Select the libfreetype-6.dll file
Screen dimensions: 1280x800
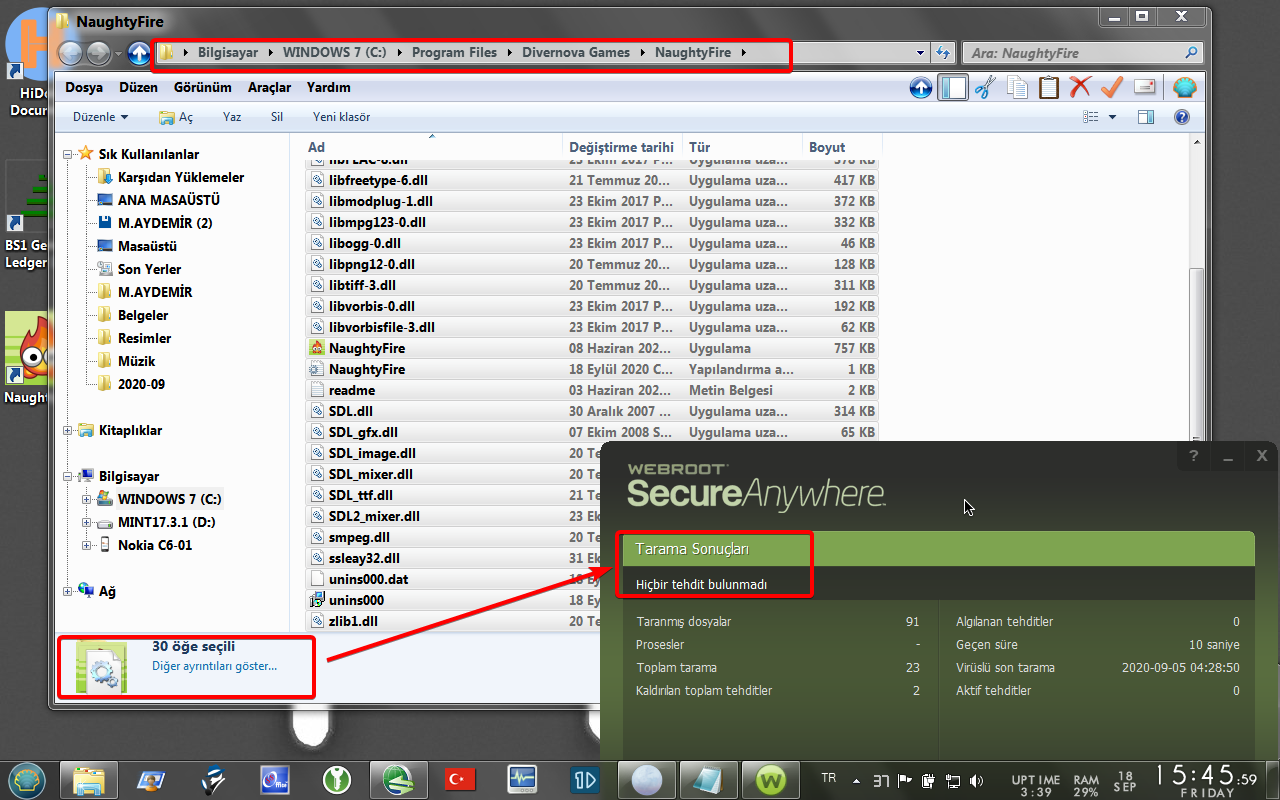point(378,180)
